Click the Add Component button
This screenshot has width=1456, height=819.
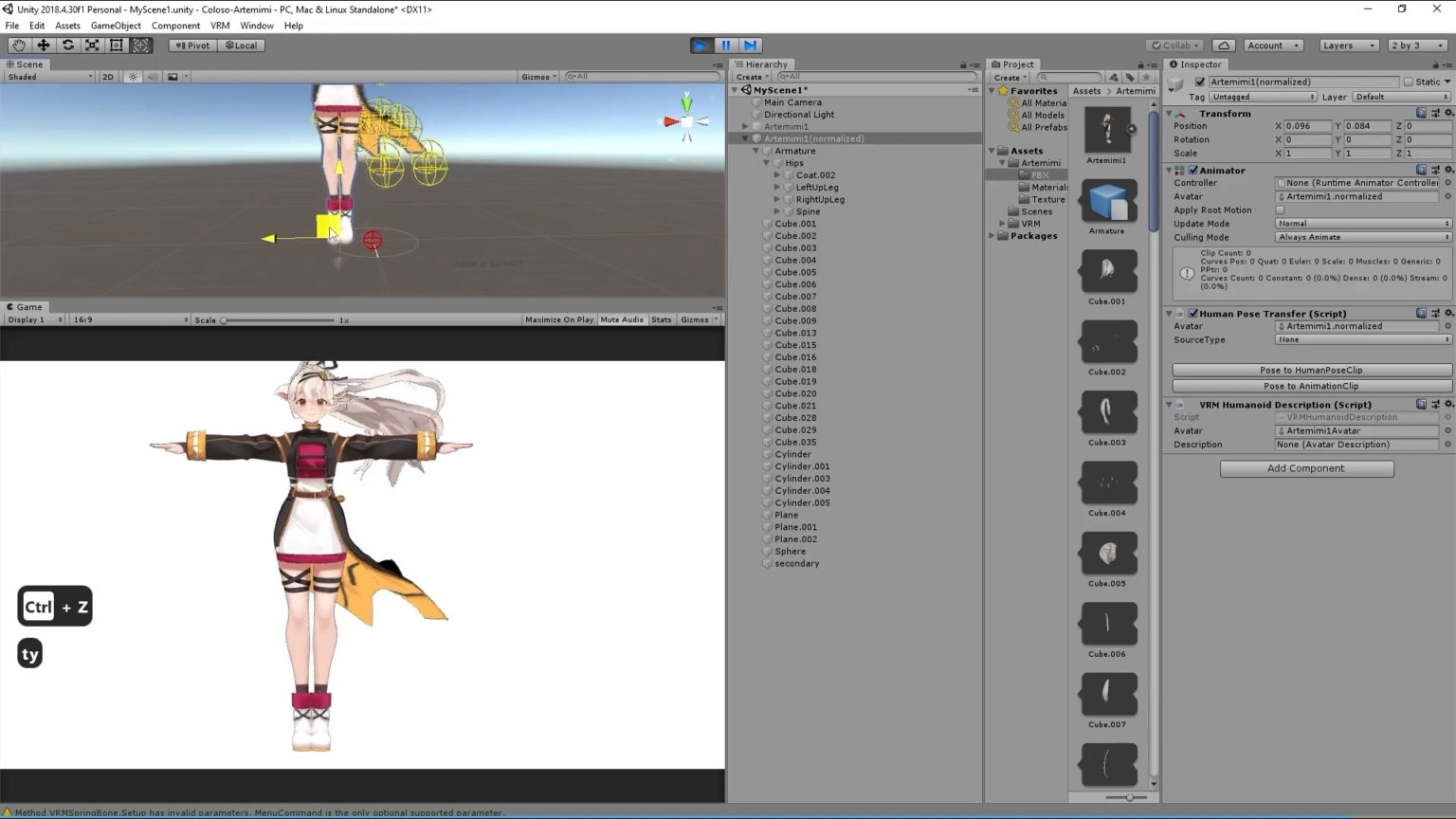coord(1306,467)
